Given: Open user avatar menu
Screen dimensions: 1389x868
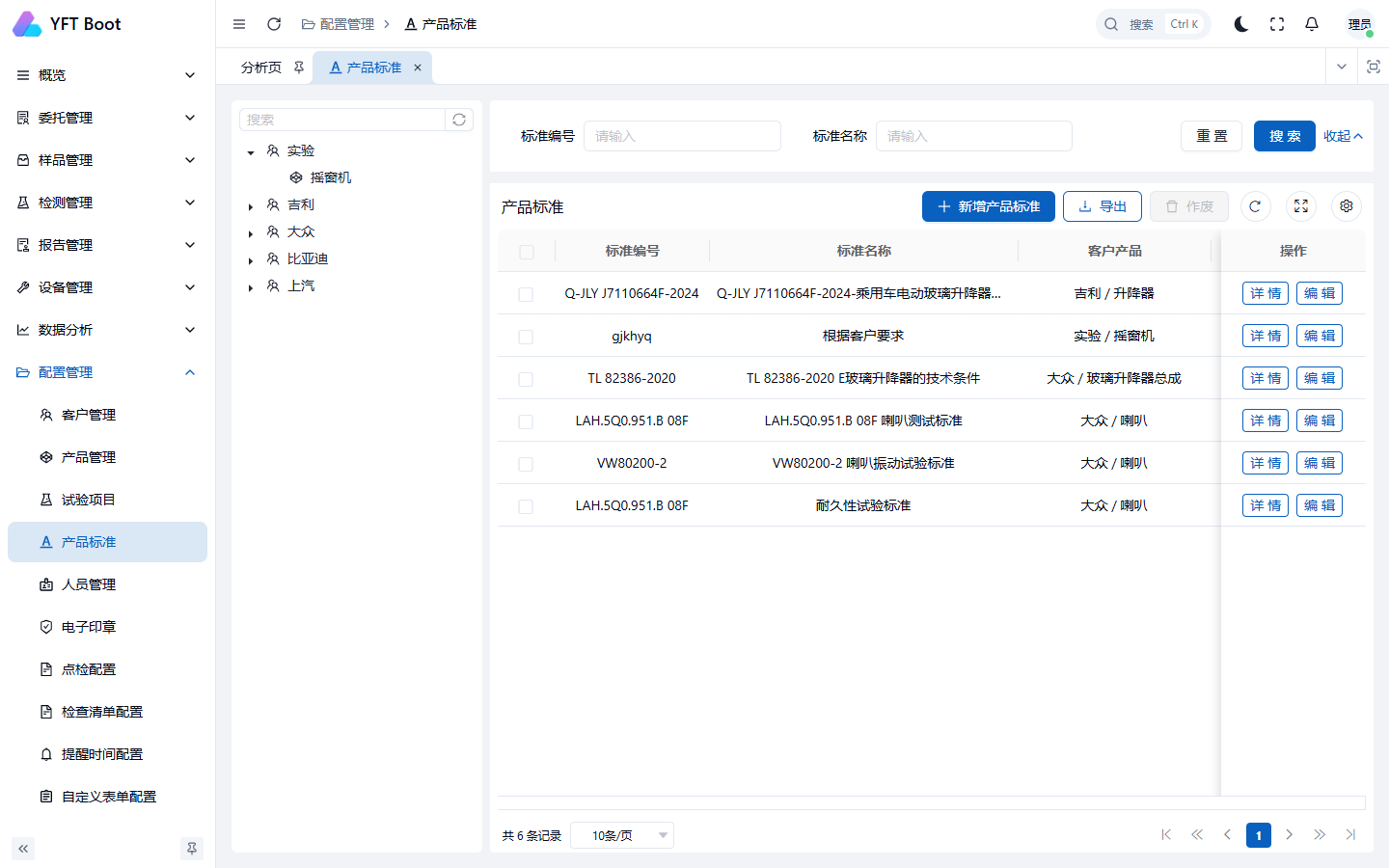Looking at the screenshot, I should coord(1360,24).
